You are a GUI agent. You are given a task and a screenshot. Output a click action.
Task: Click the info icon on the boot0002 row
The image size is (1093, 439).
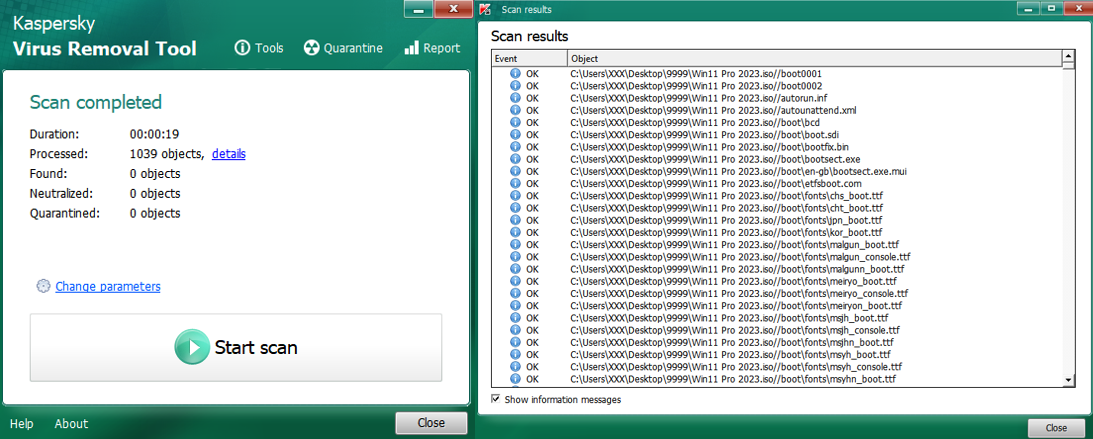[516, 85]
